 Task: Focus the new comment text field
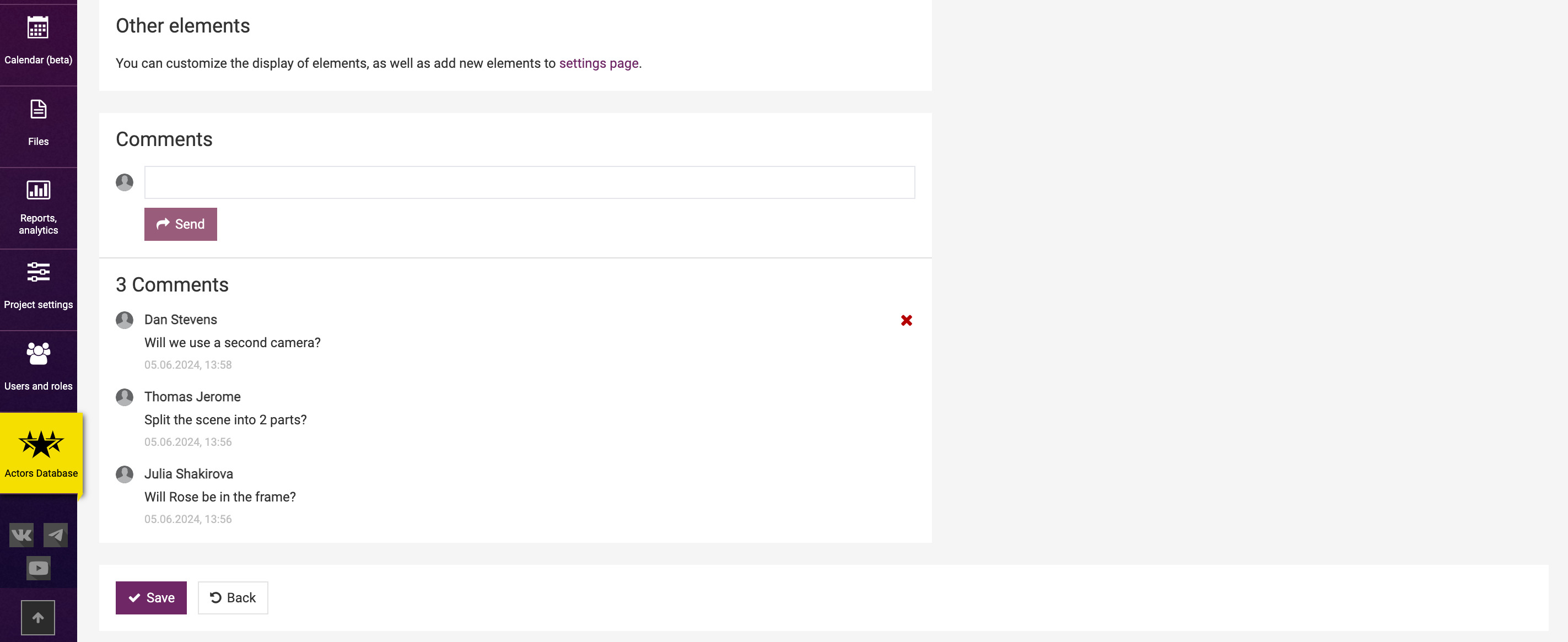[x=530, y=182]
